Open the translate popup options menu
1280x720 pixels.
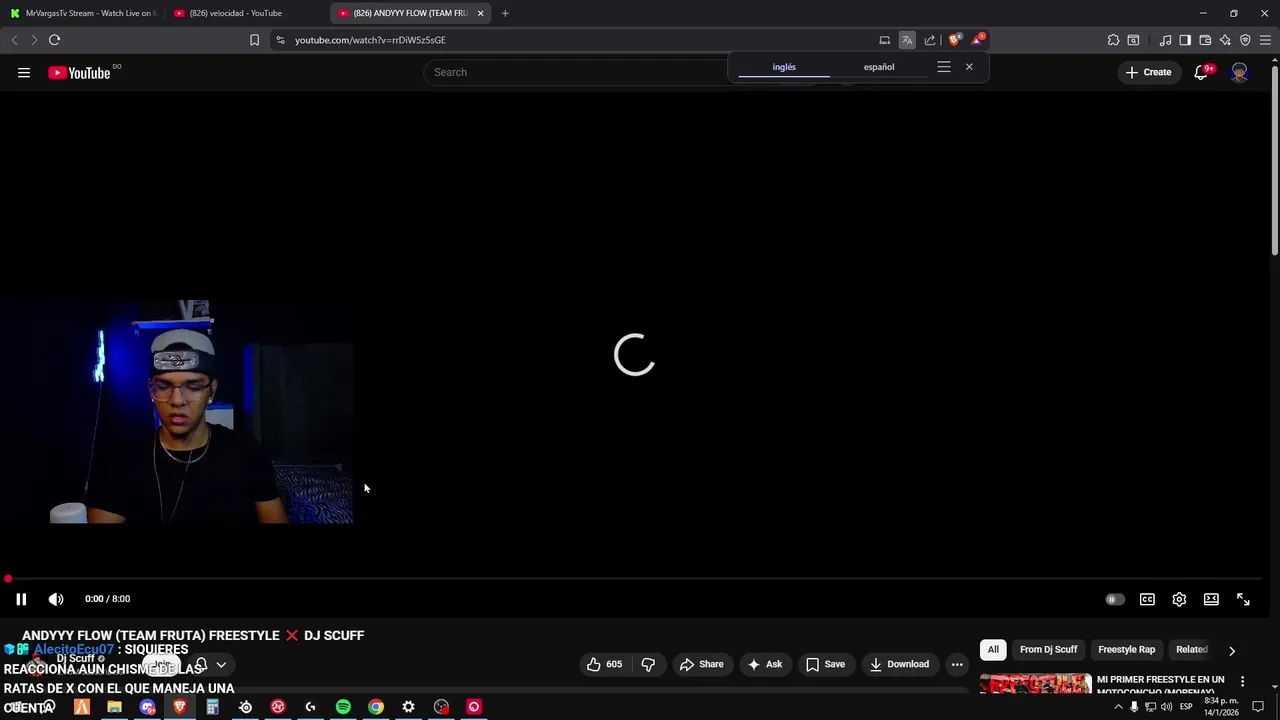[944, 67]
